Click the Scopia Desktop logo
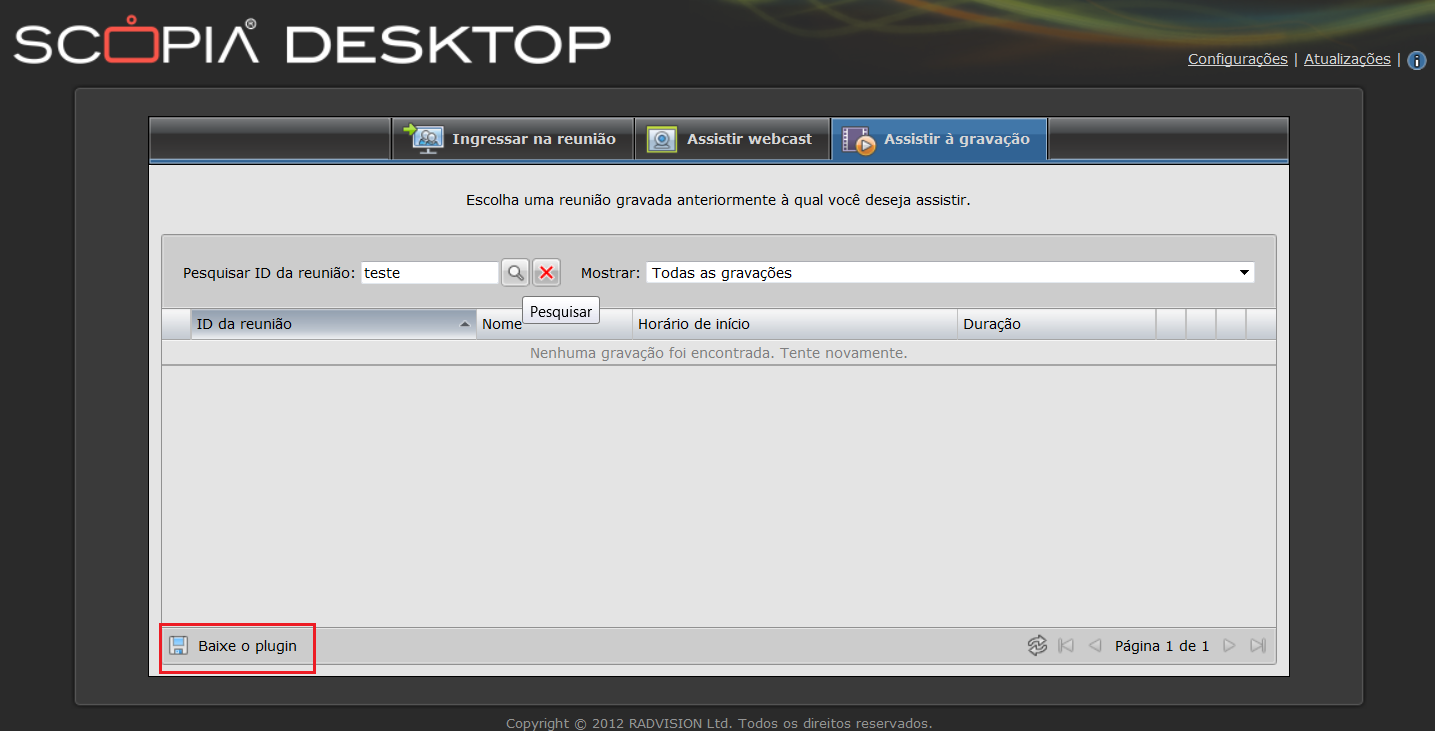1435x731 pixels. point(312,44)
